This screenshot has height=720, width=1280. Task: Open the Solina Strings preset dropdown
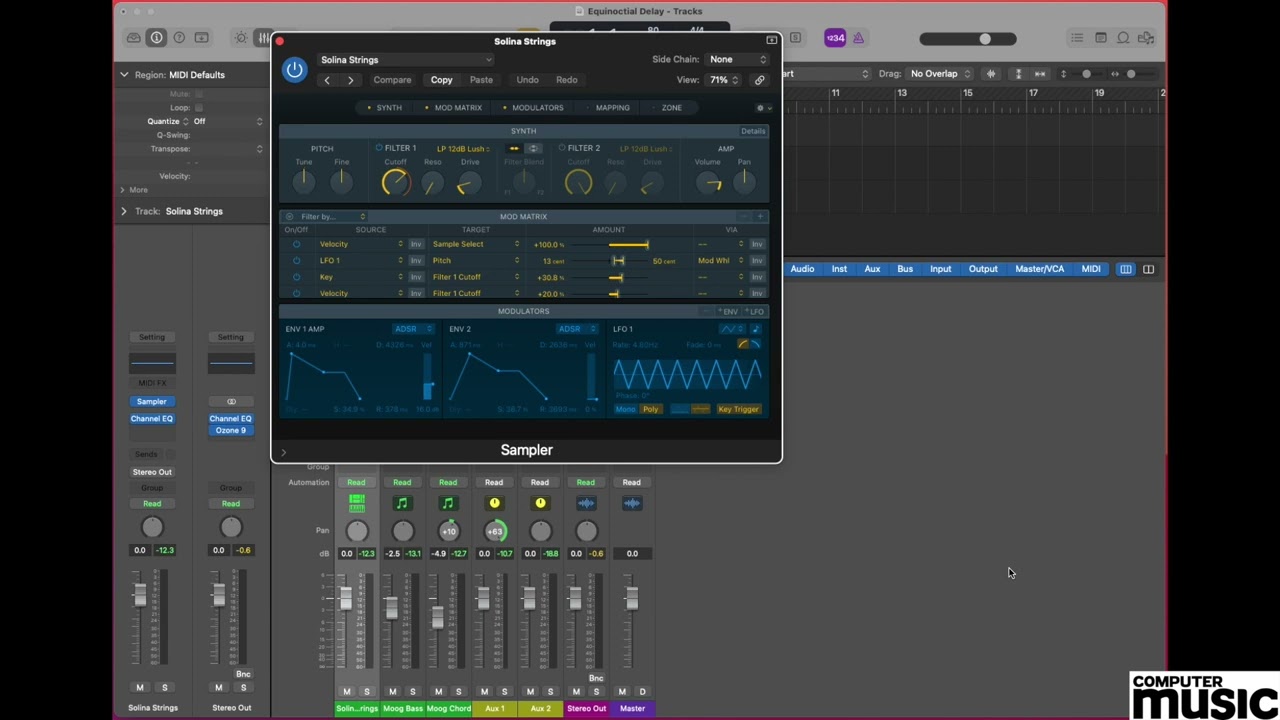405,60
